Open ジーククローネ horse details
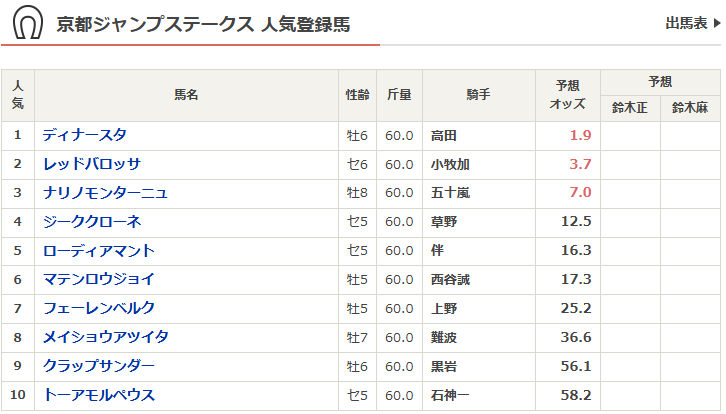 [92, 221]
